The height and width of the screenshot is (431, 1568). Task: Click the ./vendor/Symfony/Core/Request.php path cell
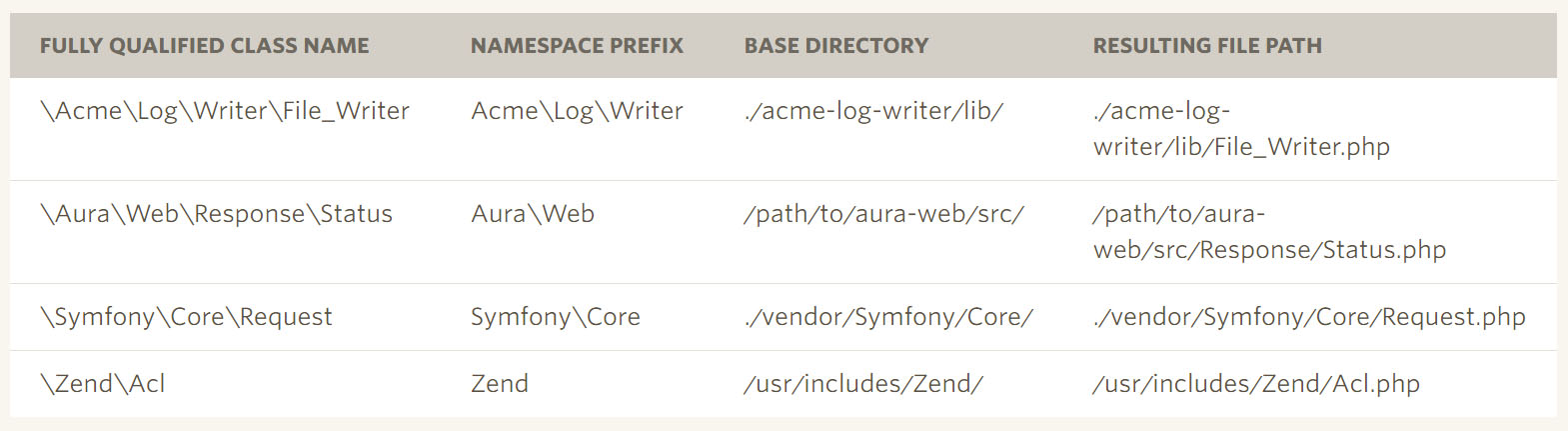point(1308,317)
